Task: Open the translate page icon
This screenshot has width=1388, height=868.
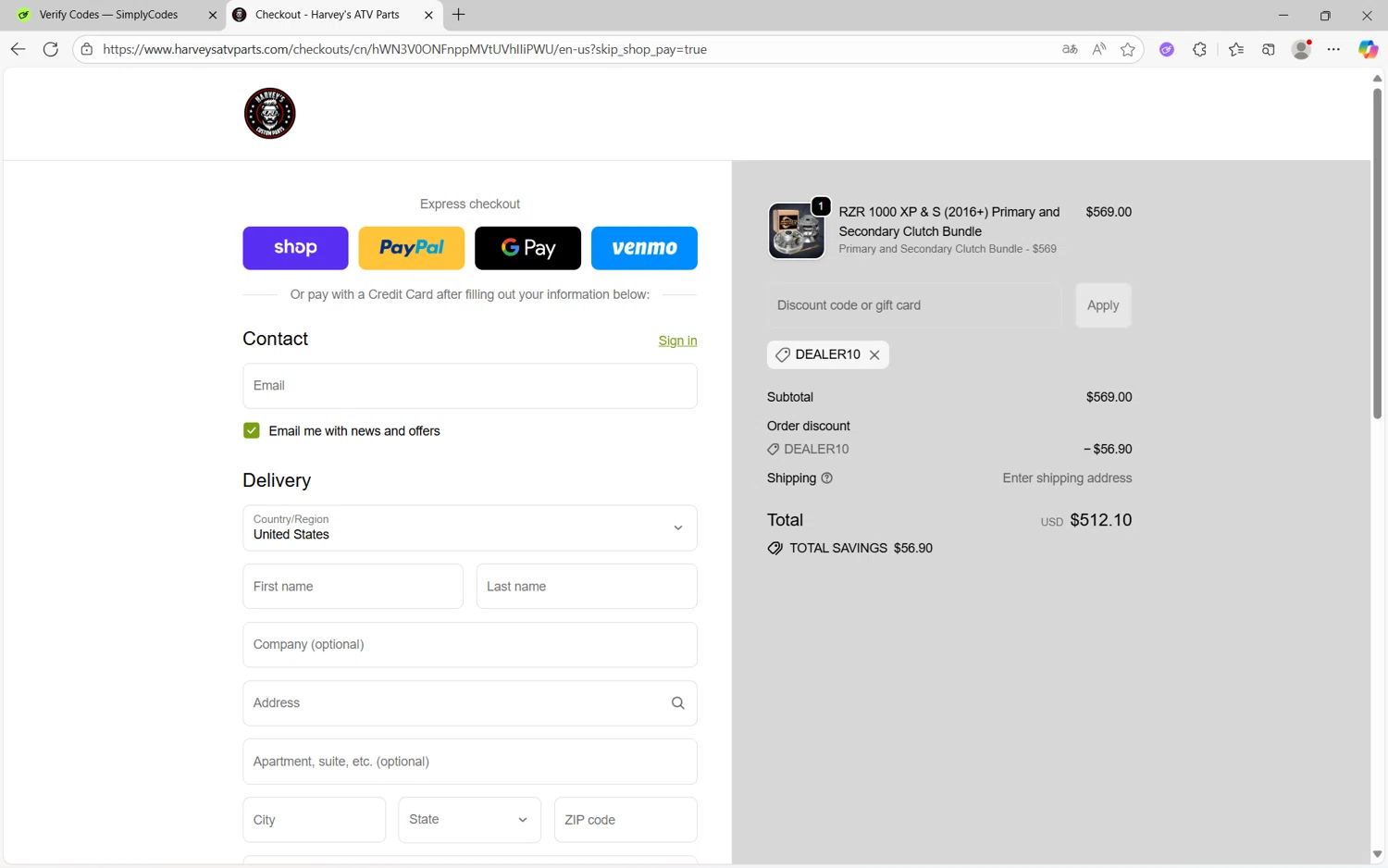Action: (x=1070, y=49)
